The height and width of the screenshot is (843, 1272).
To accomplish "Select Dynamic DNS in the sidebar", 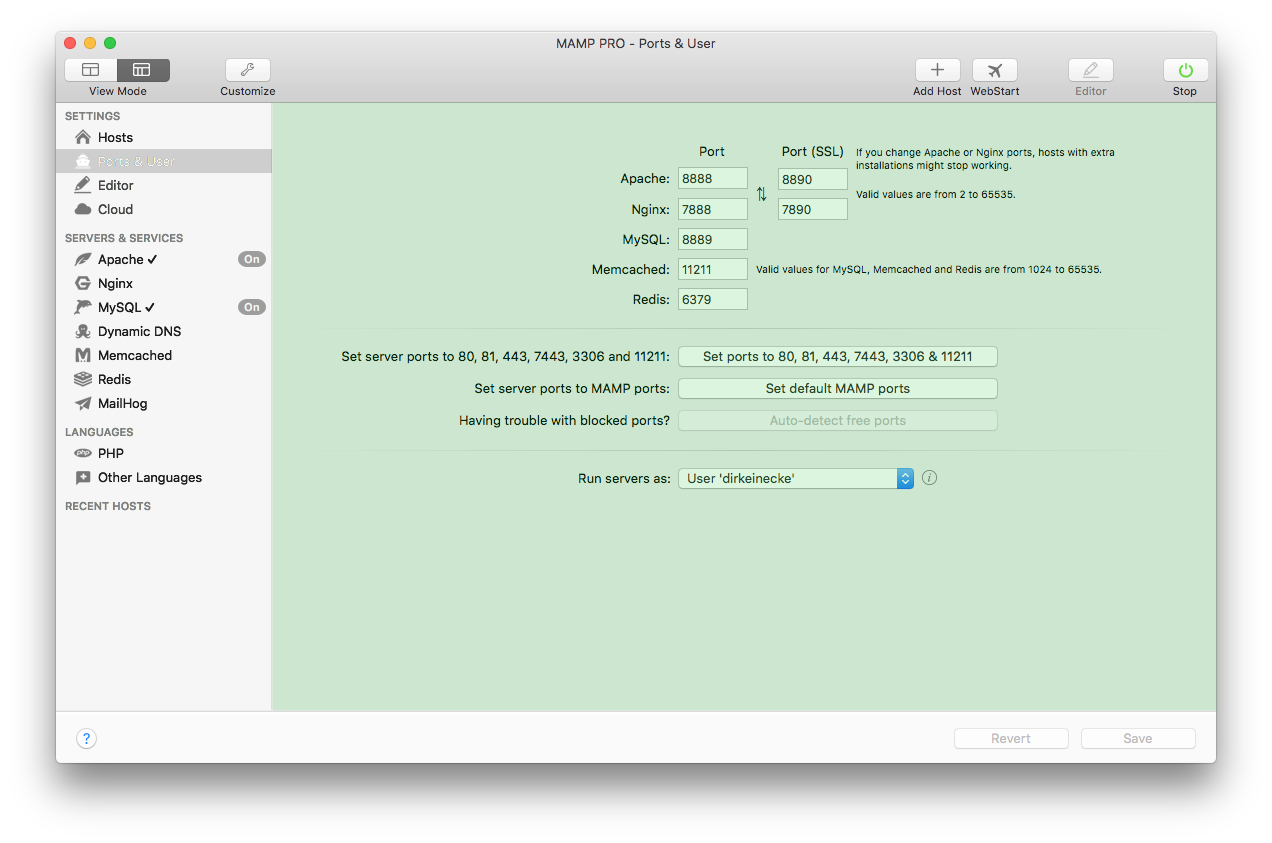I will point(140,331).
